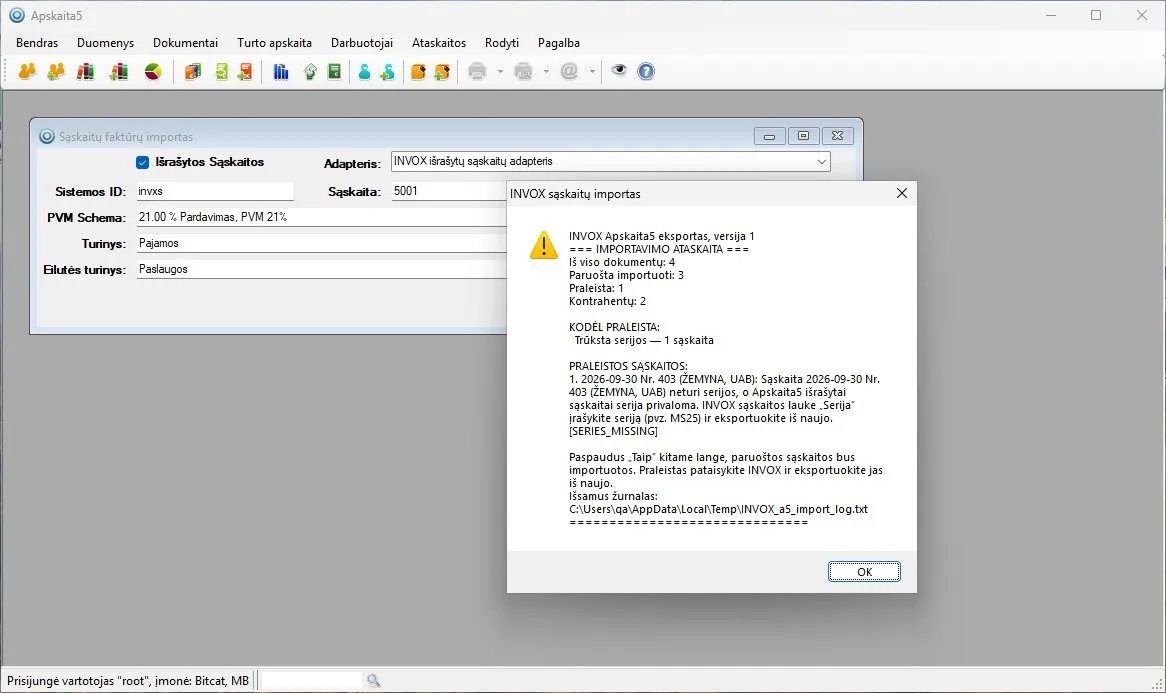Toggle the eye visibility toolbar icon
This screenshot has width=1166, height=693.
[x=619, y=71]
